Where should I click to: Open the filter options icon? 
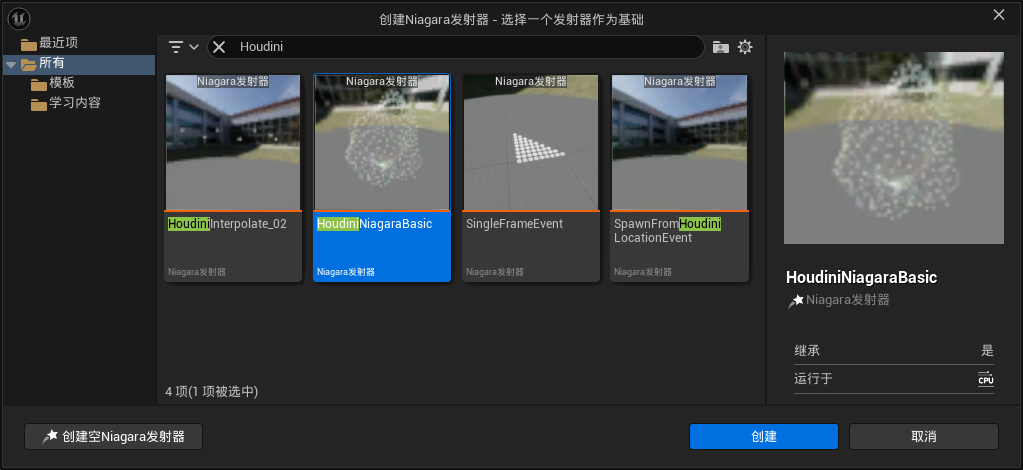(176, 47)
